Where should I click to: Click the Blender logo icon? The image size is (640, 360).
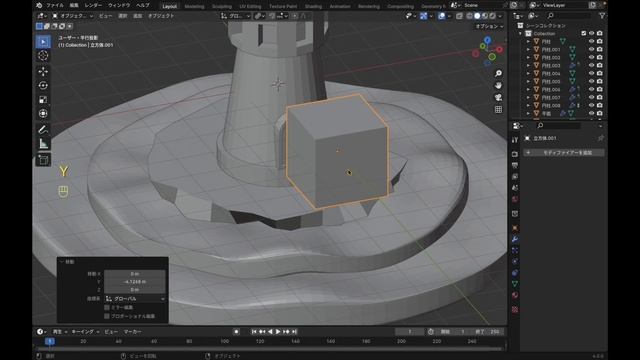(x=39, y=5)
